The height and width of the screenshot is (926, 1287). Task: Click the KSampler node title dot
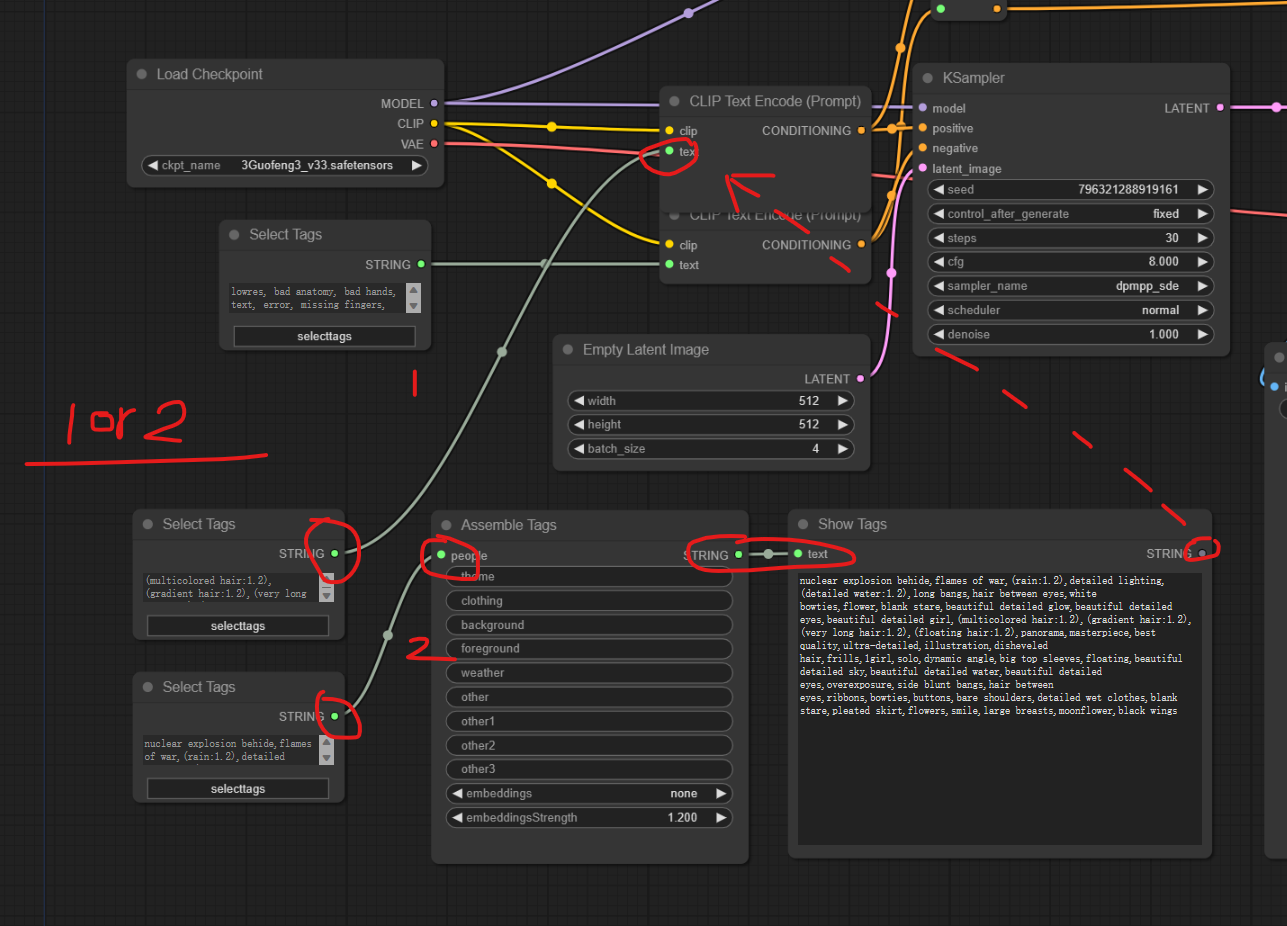(x=929, y=78)
